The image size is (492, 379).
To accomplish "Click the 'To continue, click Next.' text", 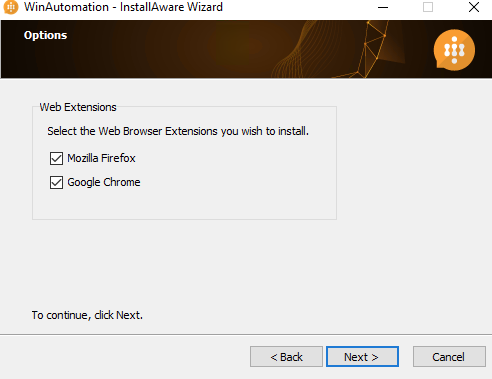I will pyautogui.click(x=87, y=315).
